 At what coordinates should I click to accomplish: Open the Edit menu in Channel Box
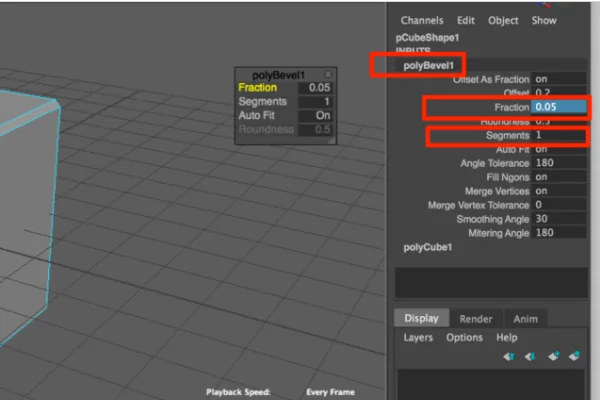[466, 20]
